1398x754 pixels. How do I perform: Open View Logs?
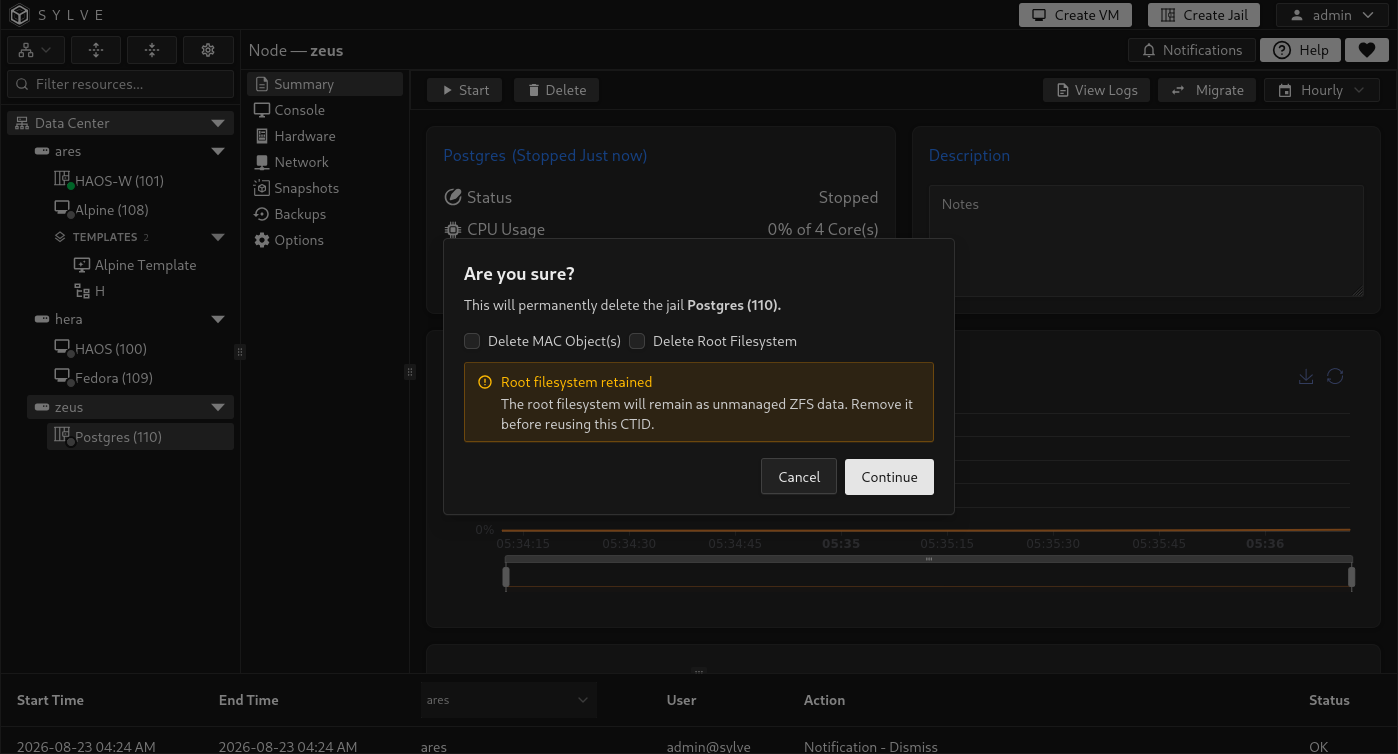tap(1097, 90)
